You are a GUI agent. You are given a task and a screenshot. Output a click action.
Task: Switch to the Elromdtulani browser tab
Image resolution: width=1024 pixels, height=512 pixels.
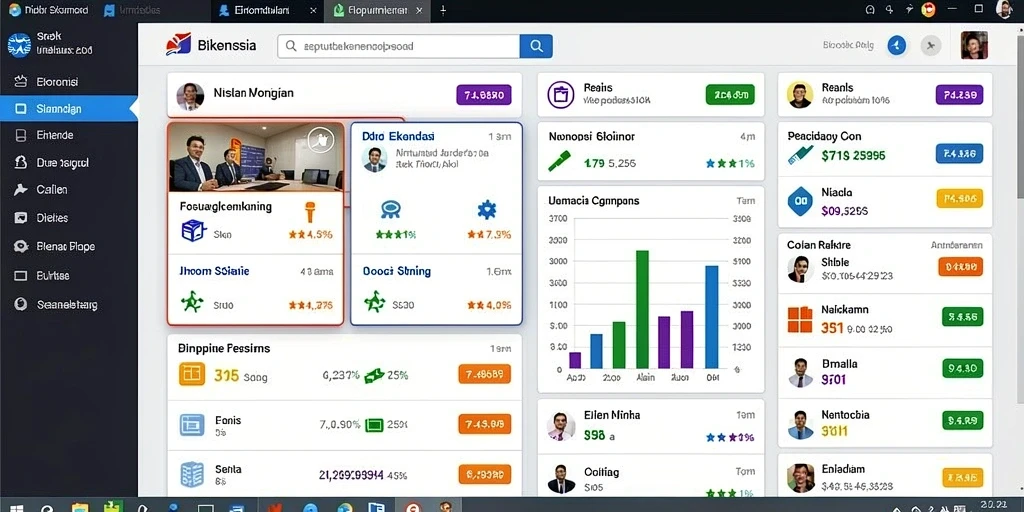[268, 10]
